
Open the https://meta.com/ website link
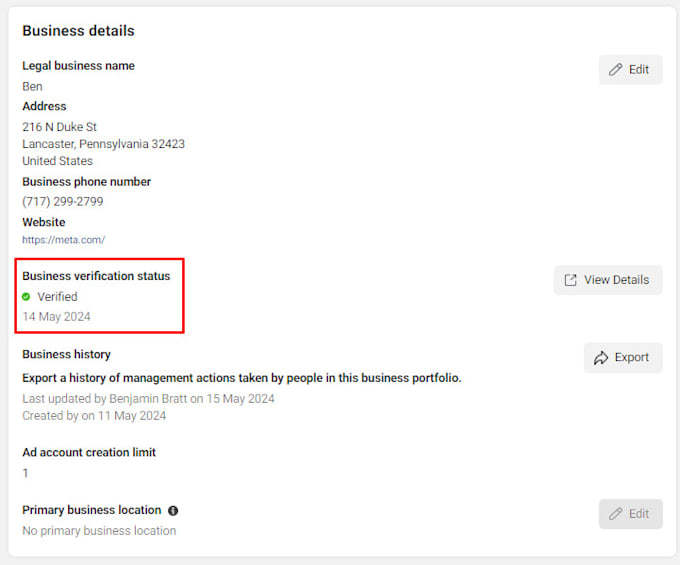[63, 240]
